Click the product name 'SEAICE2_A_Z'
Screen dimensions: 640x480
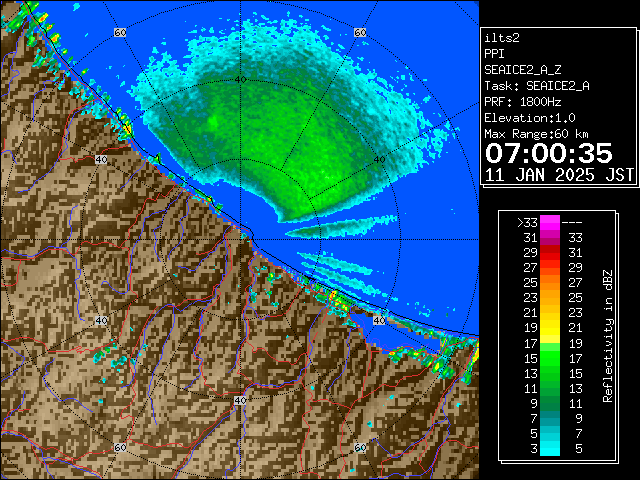point(522,70)
